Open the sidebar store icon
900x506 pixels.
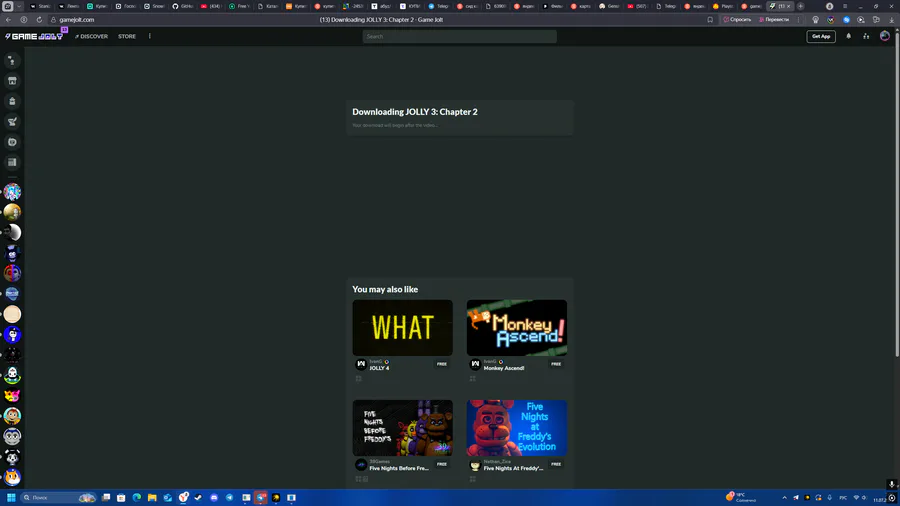pyautogui.click(x=12, y=81)
